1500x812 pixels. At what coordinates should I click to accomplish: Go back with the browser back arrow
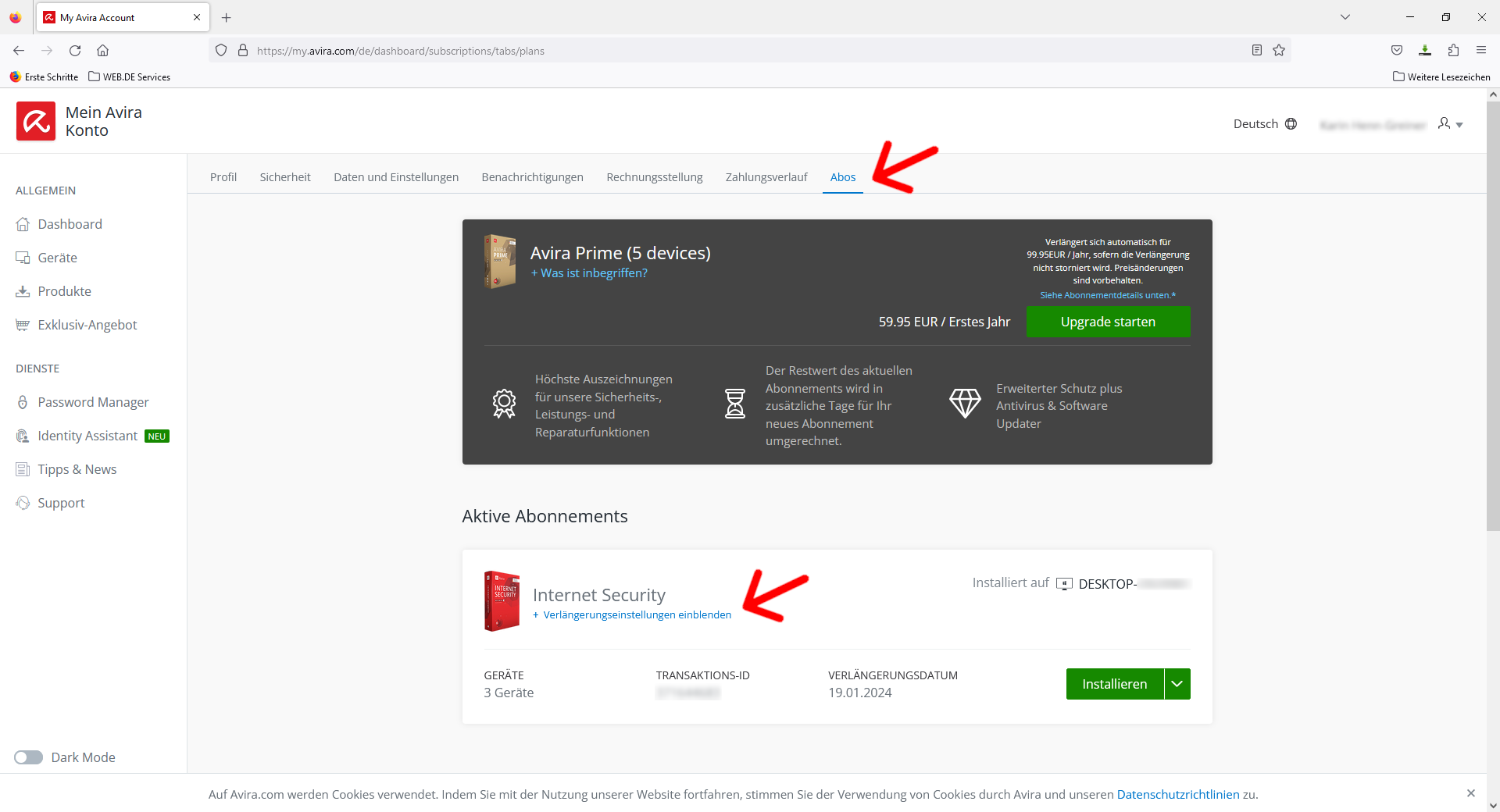(x=19, y=51)
